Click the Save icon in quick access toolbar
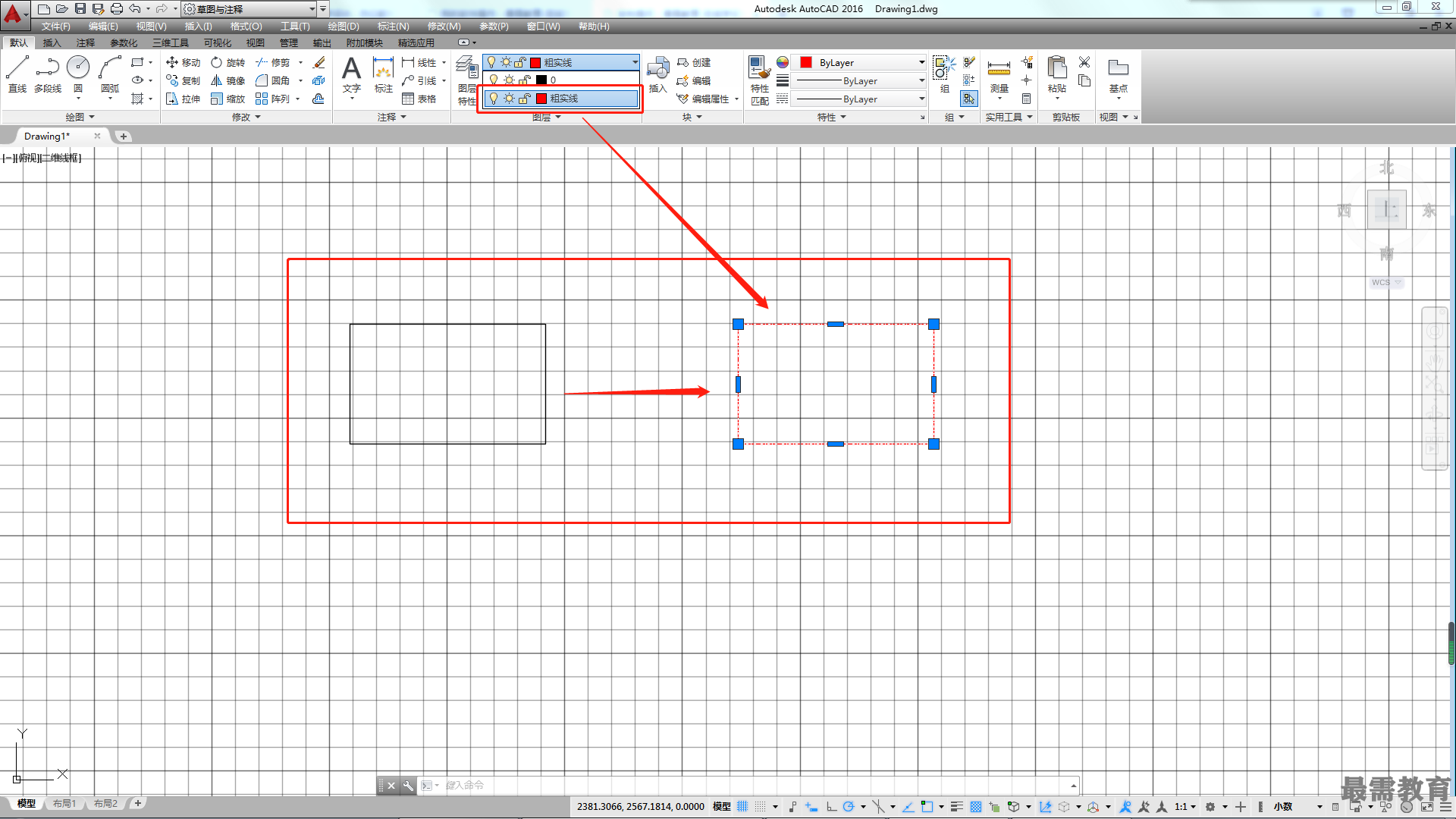This screenshot has width=1456, height=819. (80, 8)
